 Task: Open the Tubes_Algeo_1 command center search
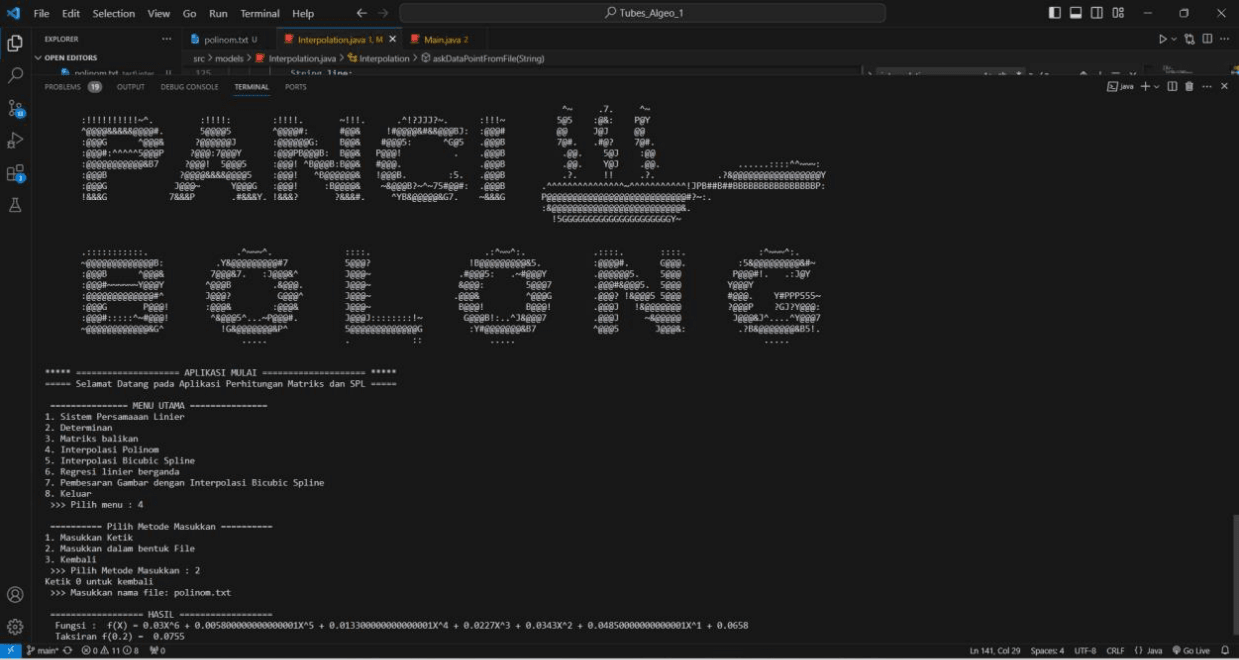(642, 13)
